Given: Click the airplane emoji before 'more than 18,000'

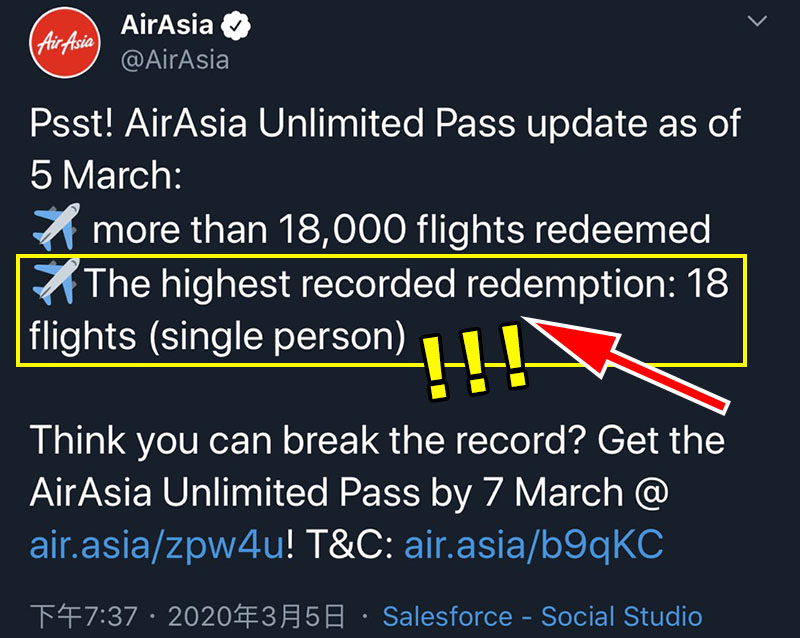Looking at the screenshot, I should point(56,227).
